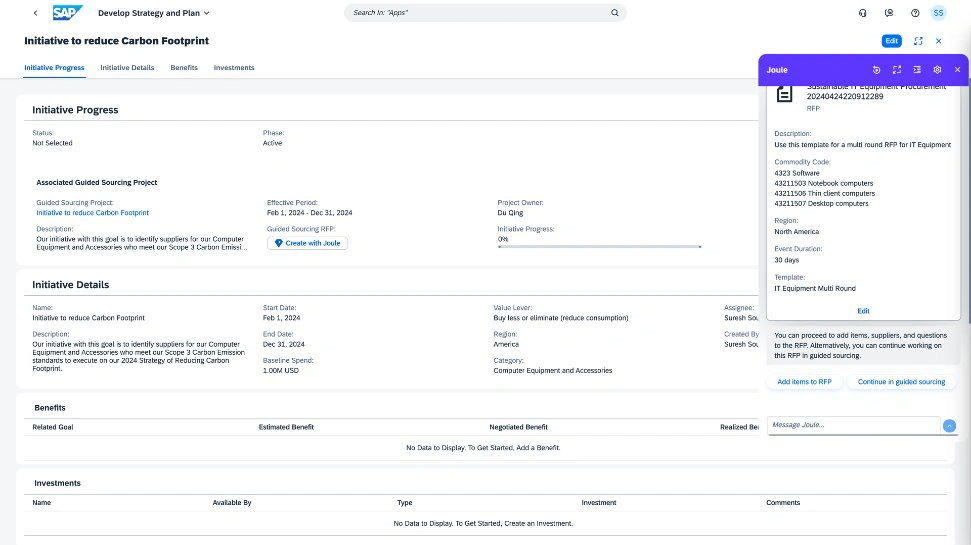Click the Initiative Progress bar

599,246
